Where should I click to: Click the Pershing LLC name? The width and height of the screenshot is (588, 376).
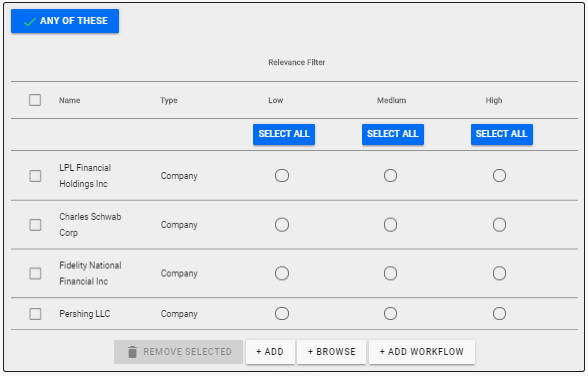[x=85, y=314]
